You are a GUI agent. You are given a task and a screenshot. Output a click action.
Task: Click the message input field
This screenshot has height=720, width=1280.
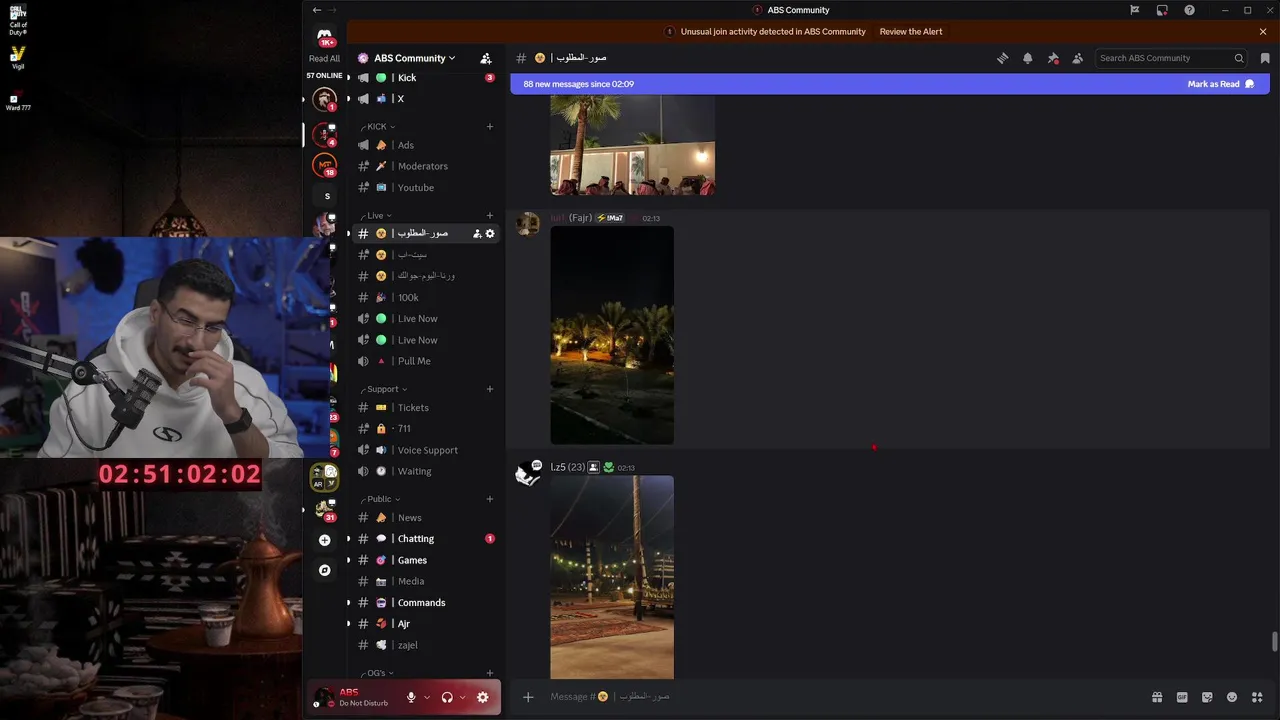click(x=845, y=697)
